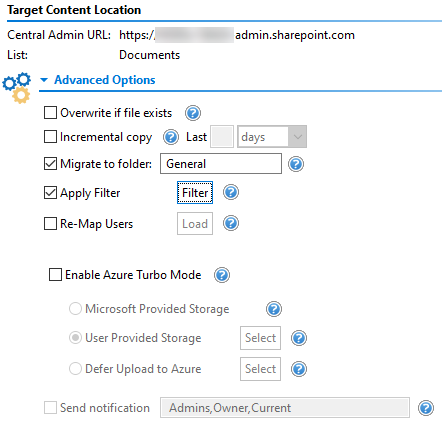Uncheck the Migrate to folder option
The height and width of the screenshot is (426, 442).
tap(50, 164)
